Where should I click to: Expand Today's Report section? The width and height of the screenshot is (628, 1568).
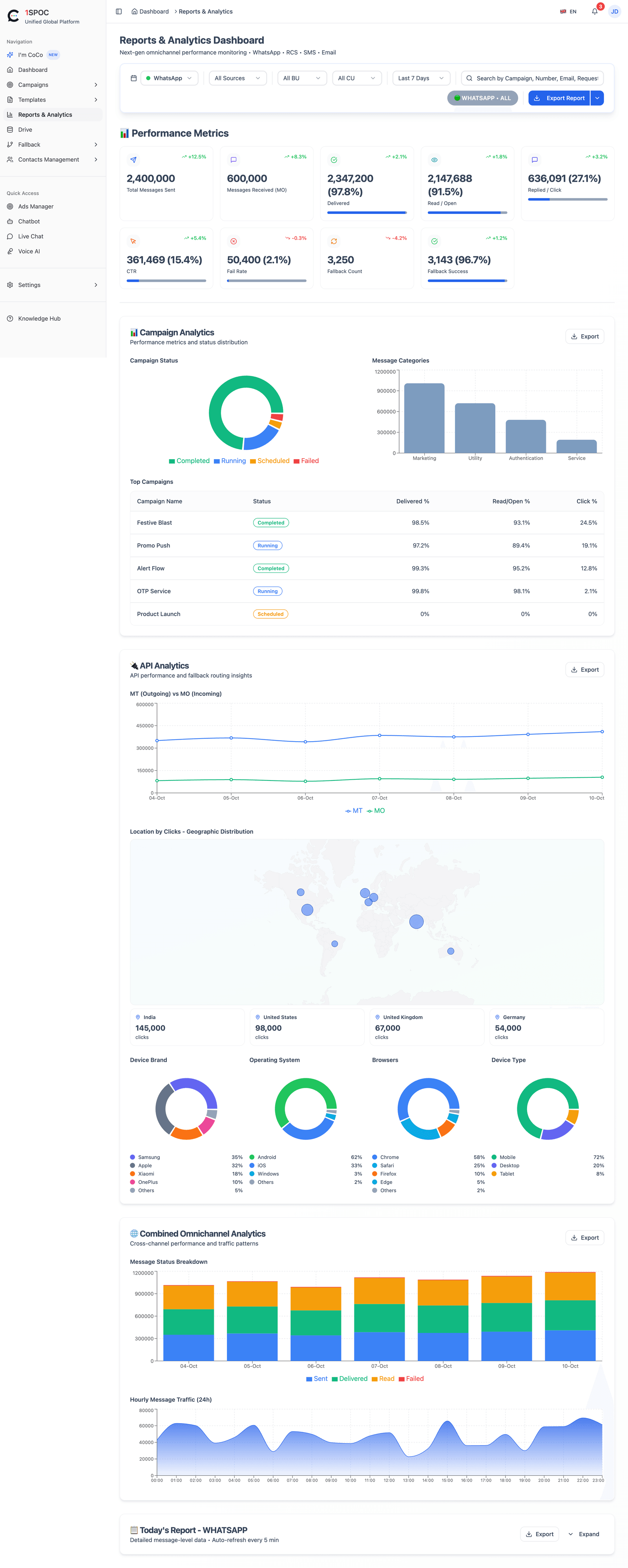point(584,1534)
